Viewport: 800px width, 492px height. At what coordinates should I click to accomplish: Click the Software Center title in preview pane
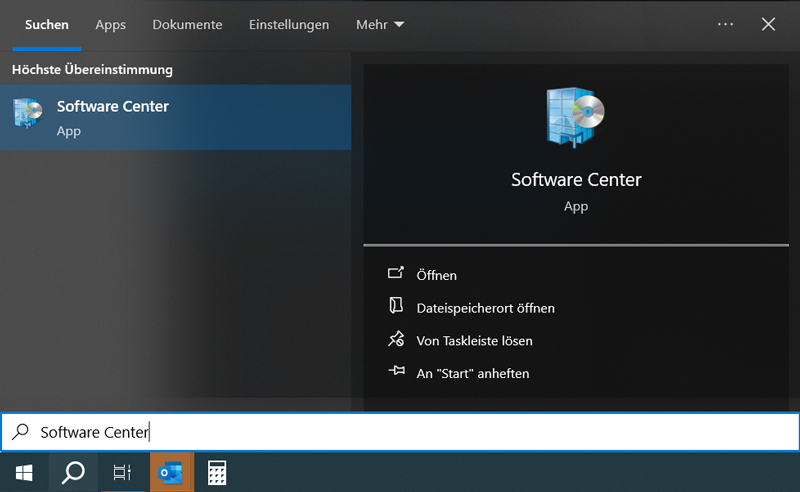coord(576,180)
